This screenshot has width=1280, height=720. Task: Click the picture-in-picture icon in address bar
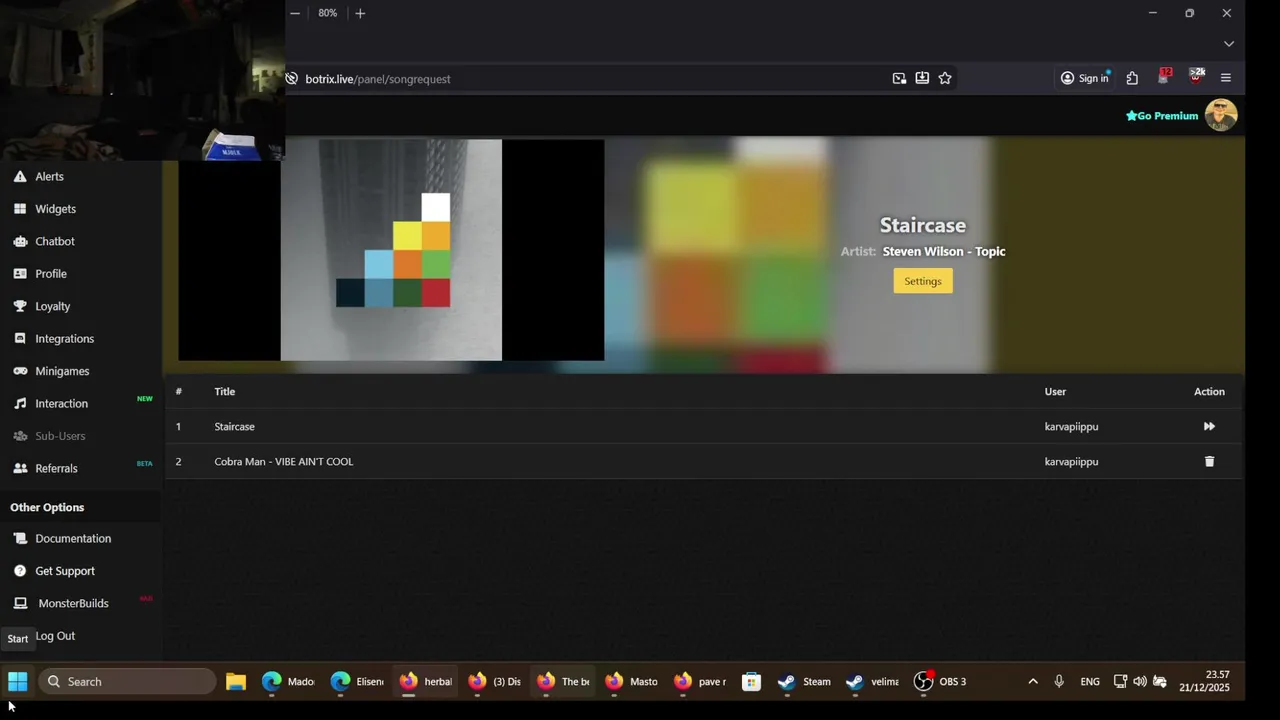[899, 78]
